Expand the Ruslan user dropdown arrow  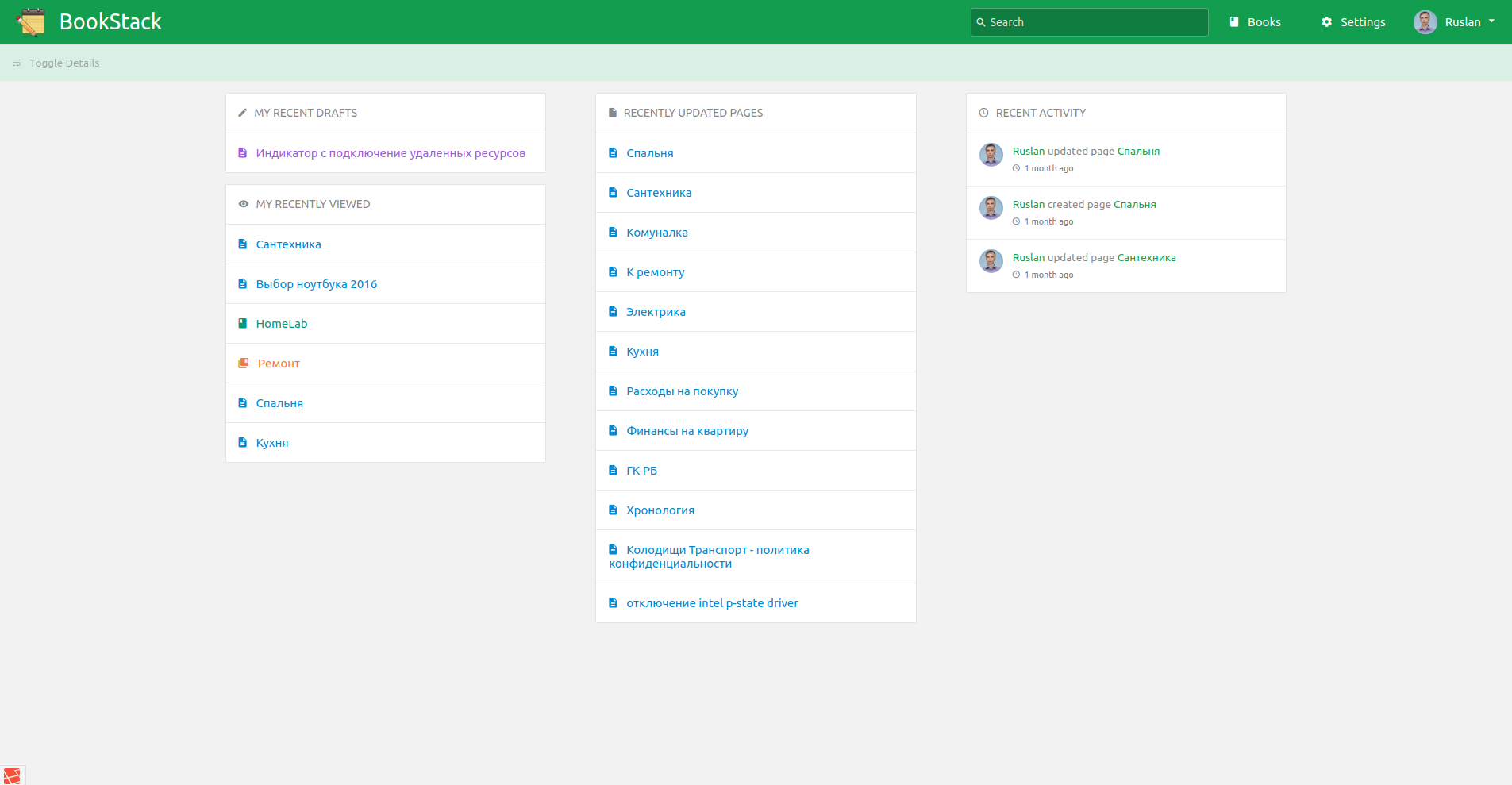click(1491, 21)
